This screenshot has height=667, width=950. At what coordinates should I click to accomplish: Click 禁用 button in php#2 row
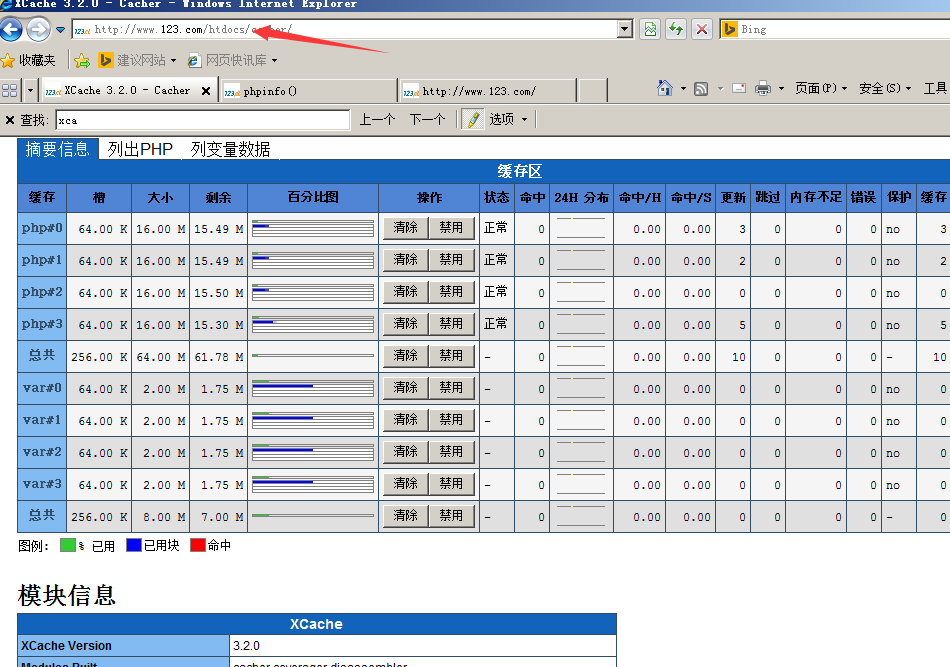[451, 292]
